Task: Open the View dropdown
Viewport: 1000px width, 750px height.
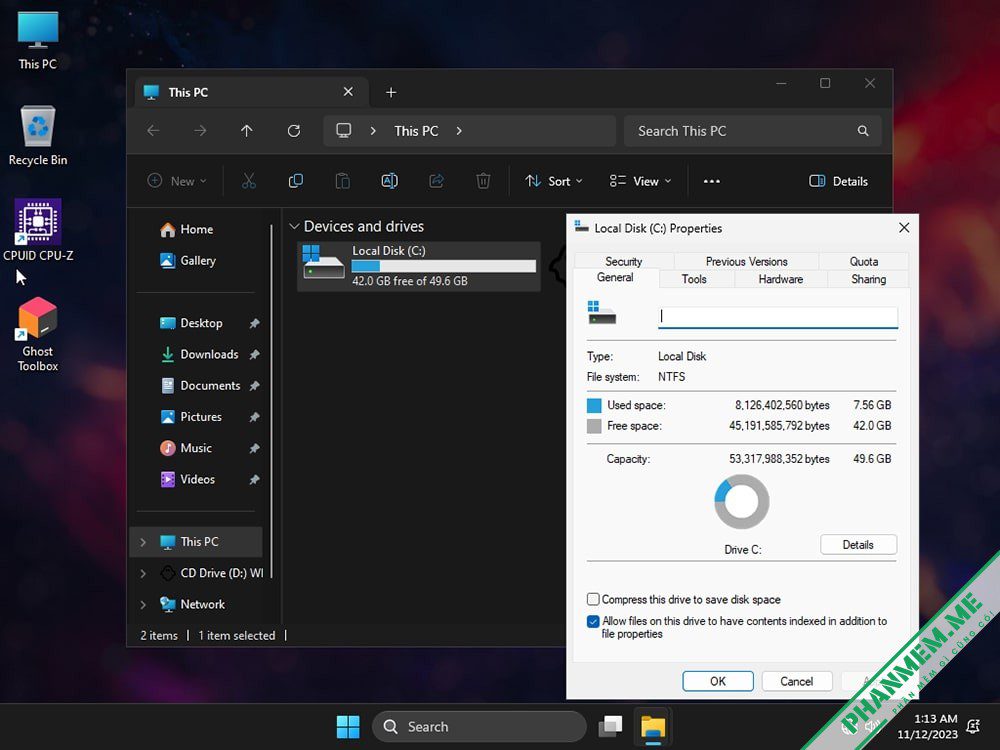Action: coord(640,181)
